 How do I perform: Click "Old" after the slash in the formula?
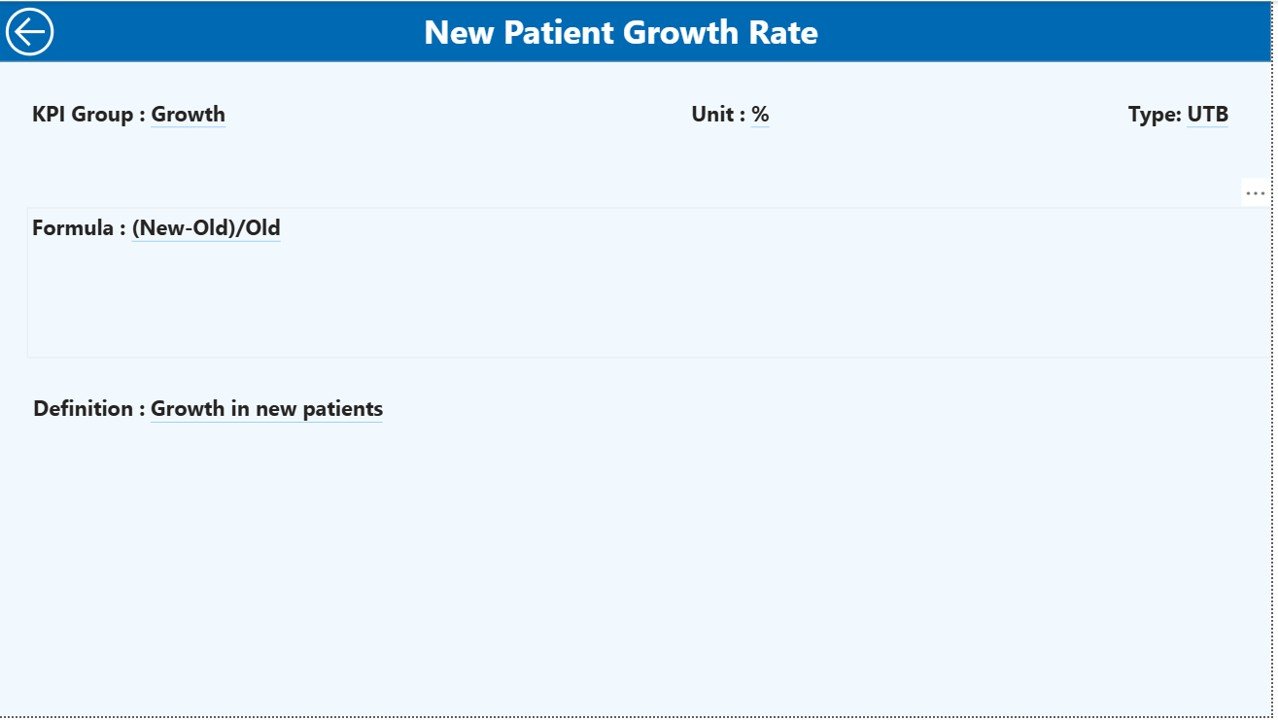click(x=263, y=228)
